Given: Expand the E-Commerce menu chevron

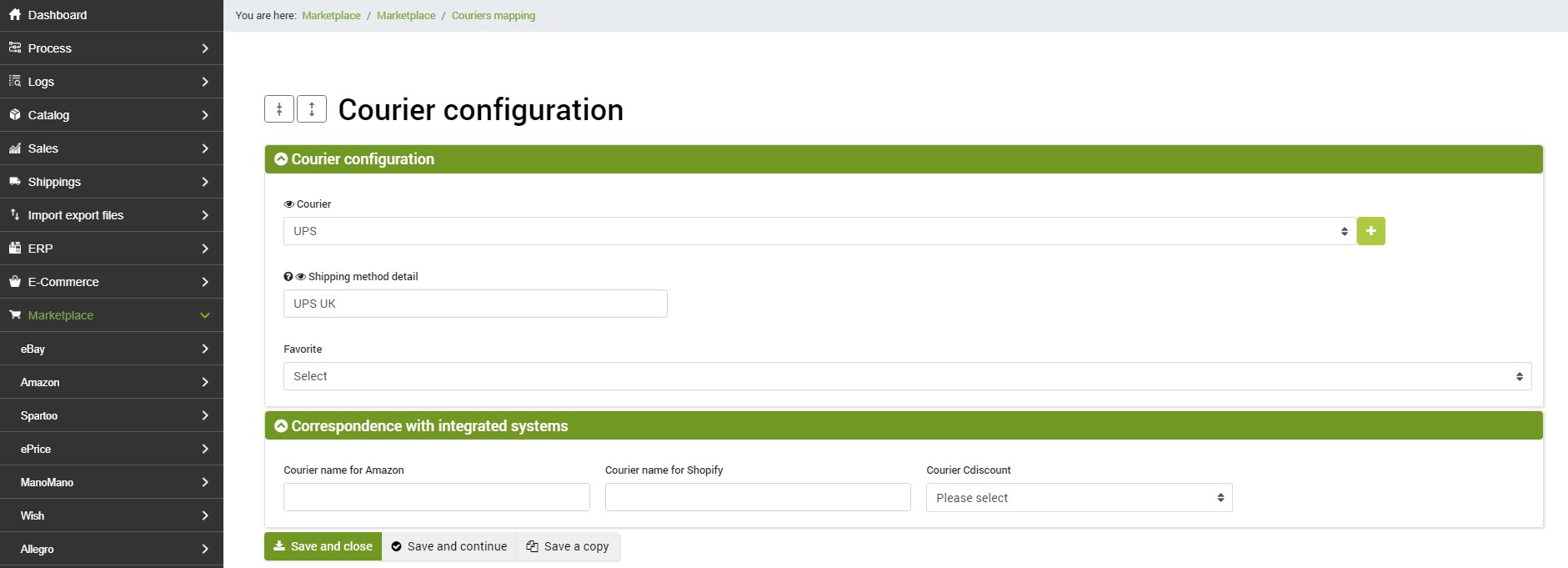Looking at the screenshot, I should point(205,282).
